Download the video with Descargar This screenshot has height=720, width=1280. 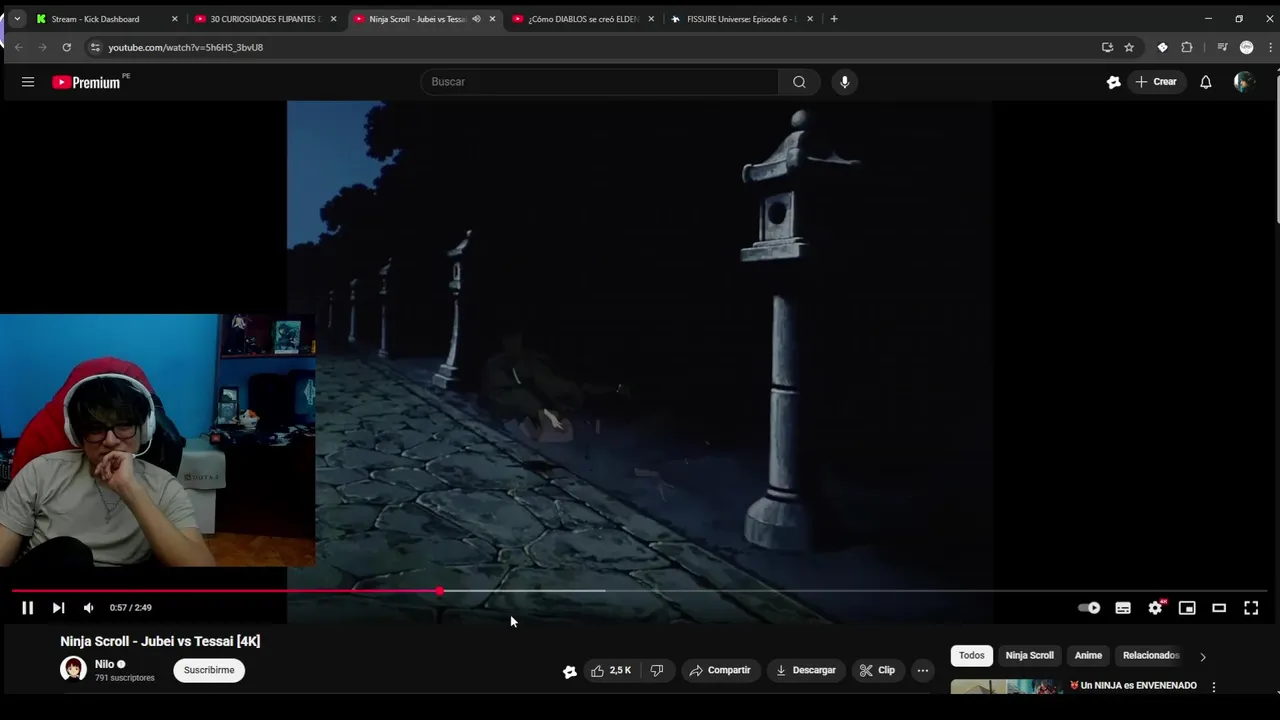coord(806,670)
